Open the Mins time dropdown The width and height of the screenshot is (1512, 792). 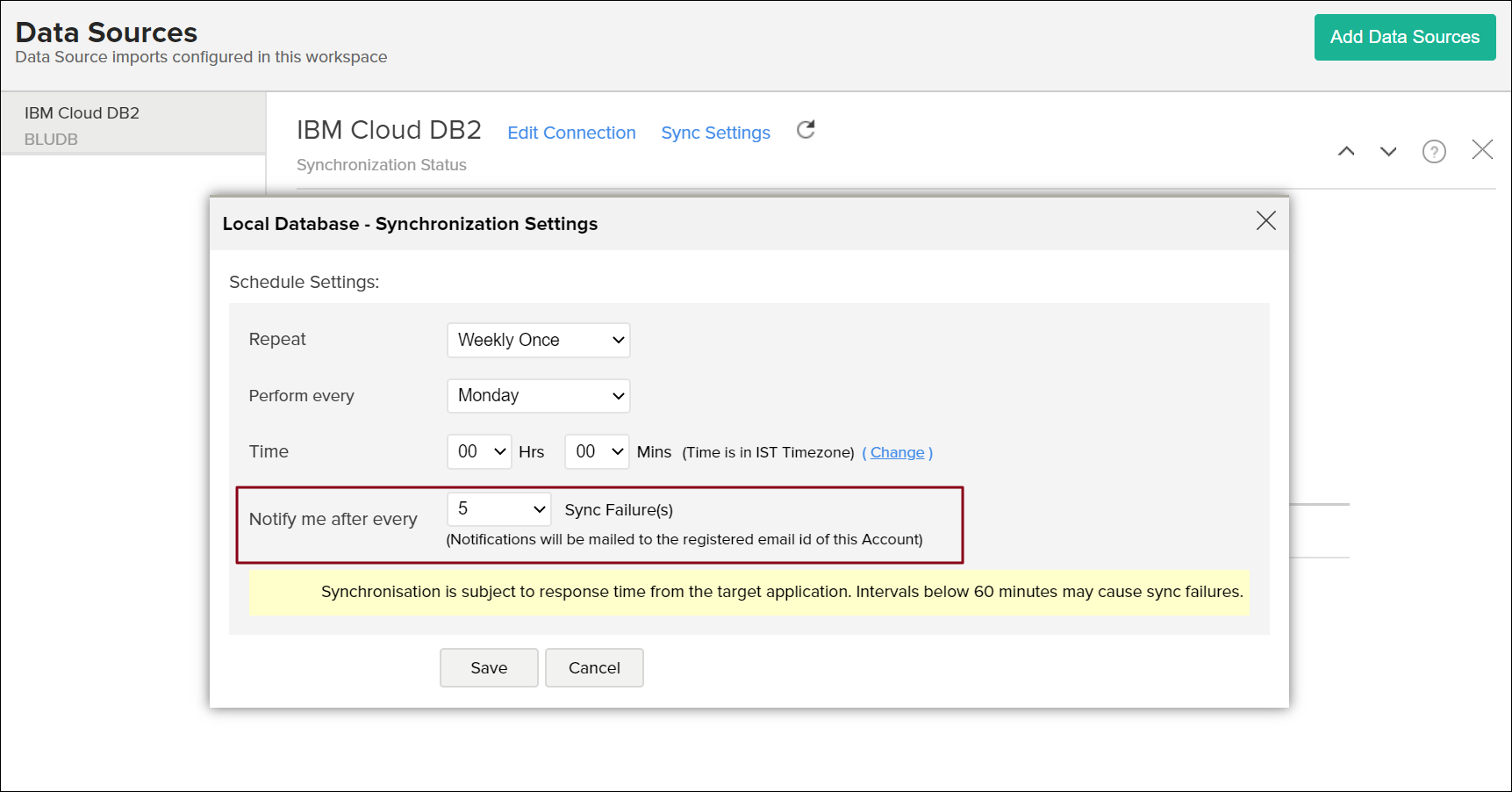pyautogui.click(x=597, y=451)
